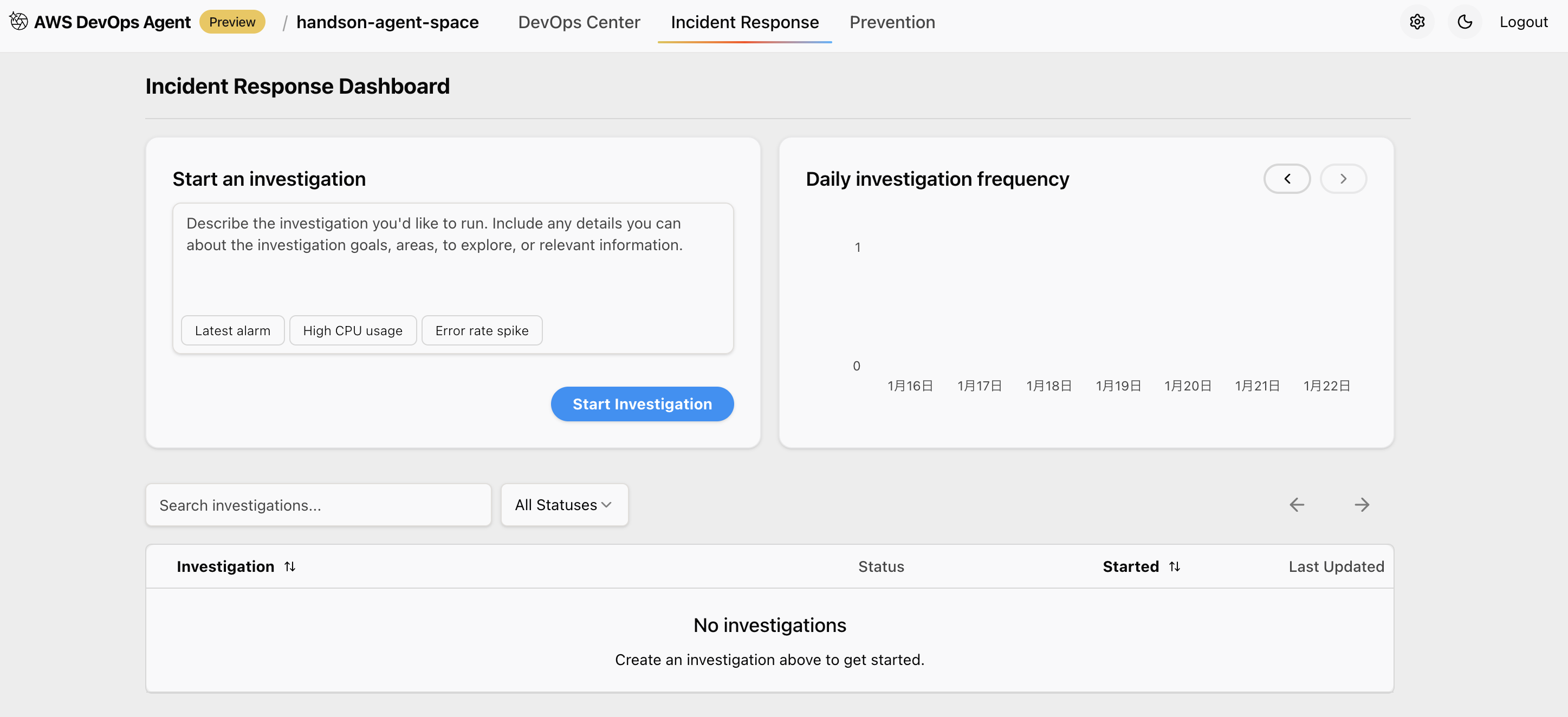Choose the High CPU usage suggestion
The image size is (1568, 717).
click(x=352, y=331)
